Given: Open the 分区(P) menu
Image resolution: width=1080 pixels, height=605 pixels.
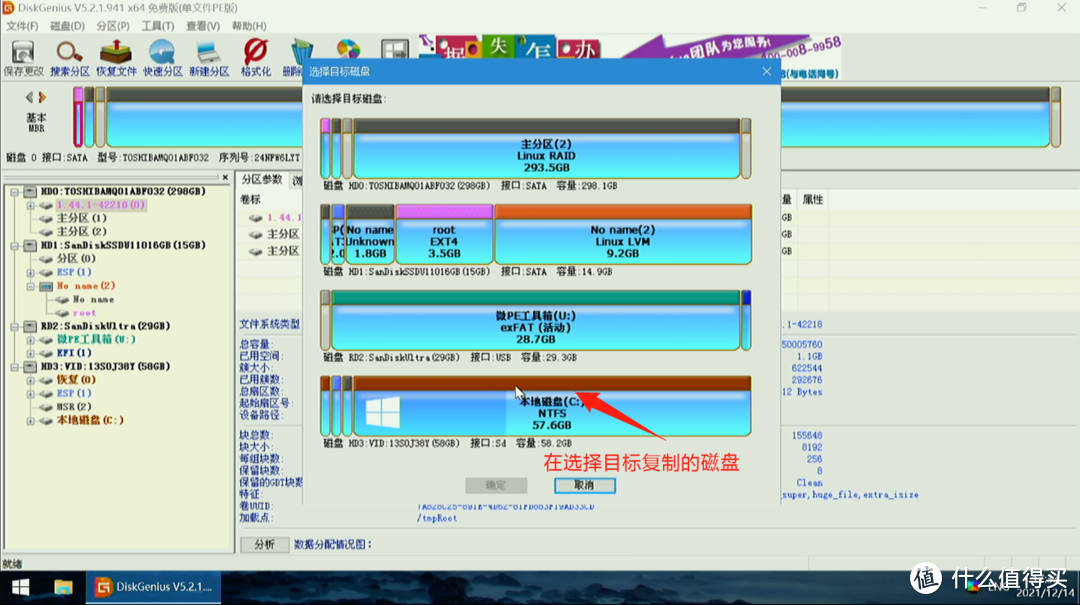Looking at the screenshot, I should tap(112, 26).
